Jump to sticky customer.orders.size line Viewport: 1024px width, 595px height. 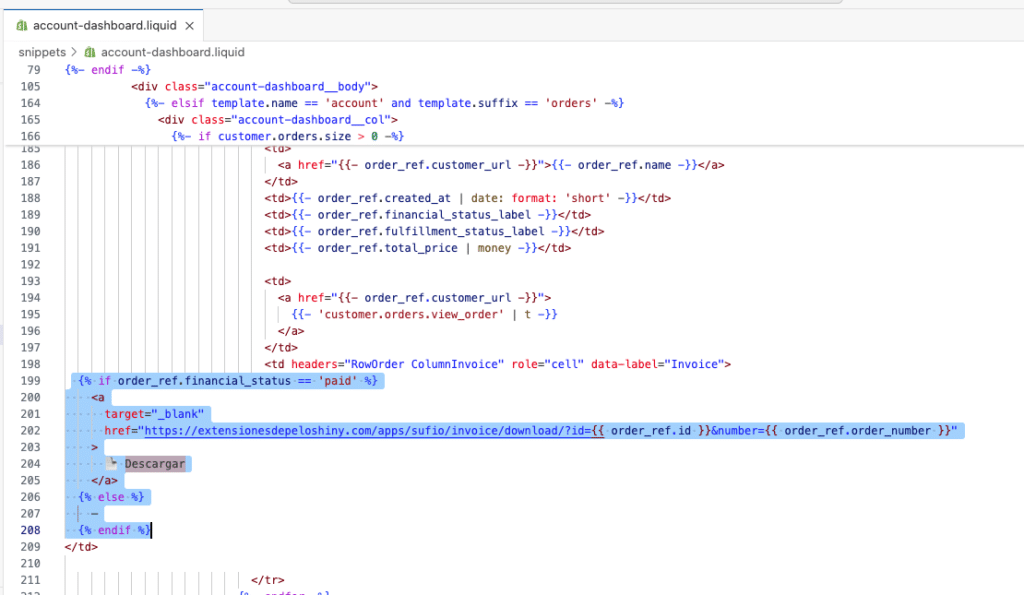point(287,136)
